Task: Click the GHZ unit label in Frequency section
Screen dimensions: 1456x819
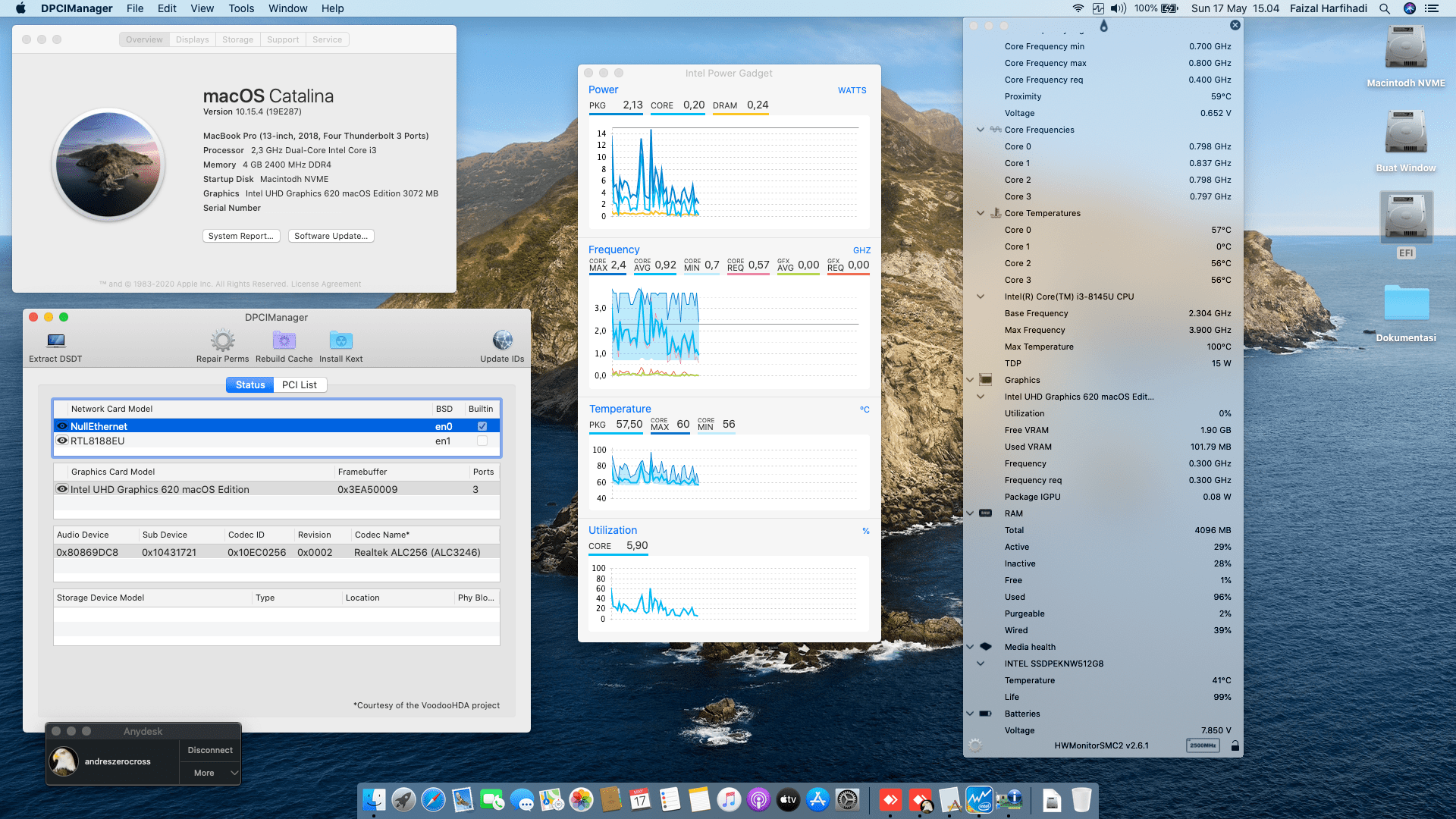Action: [861, 250]
